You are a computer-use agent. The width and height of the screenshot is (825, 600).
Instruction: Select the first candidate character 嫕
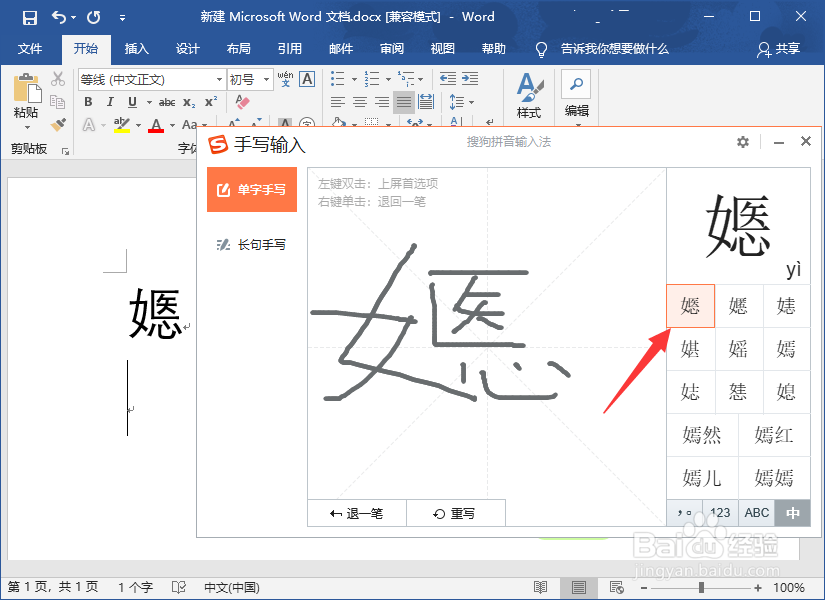click(691, 306)
